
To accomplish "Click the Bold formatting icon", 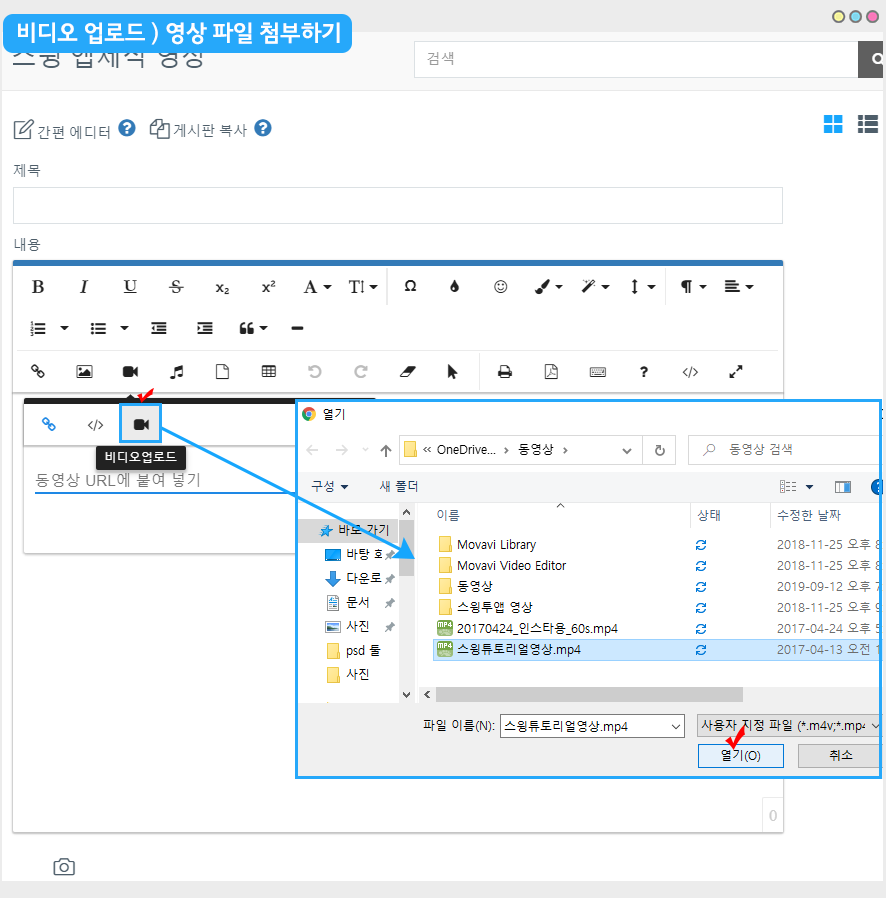I will pos(38,287).
